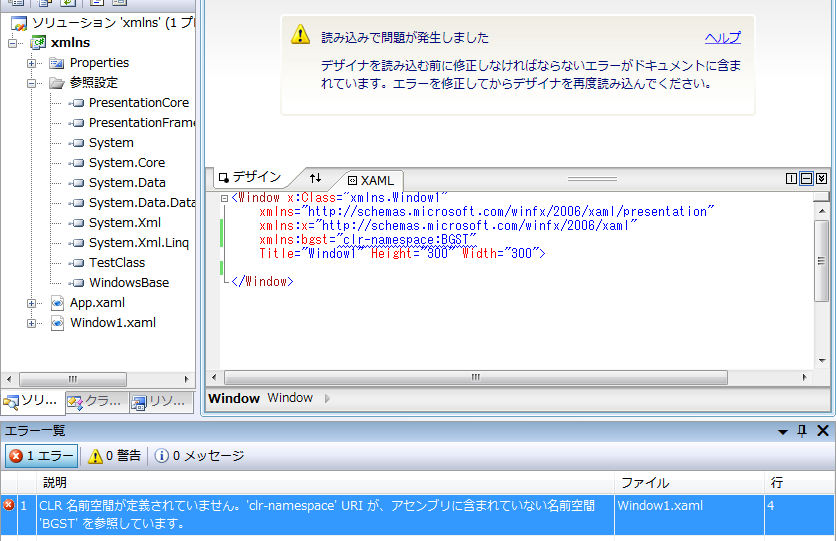Open the ヘルプ help link
The width and height of the screenshot is (836, 541).
[722, 38]
